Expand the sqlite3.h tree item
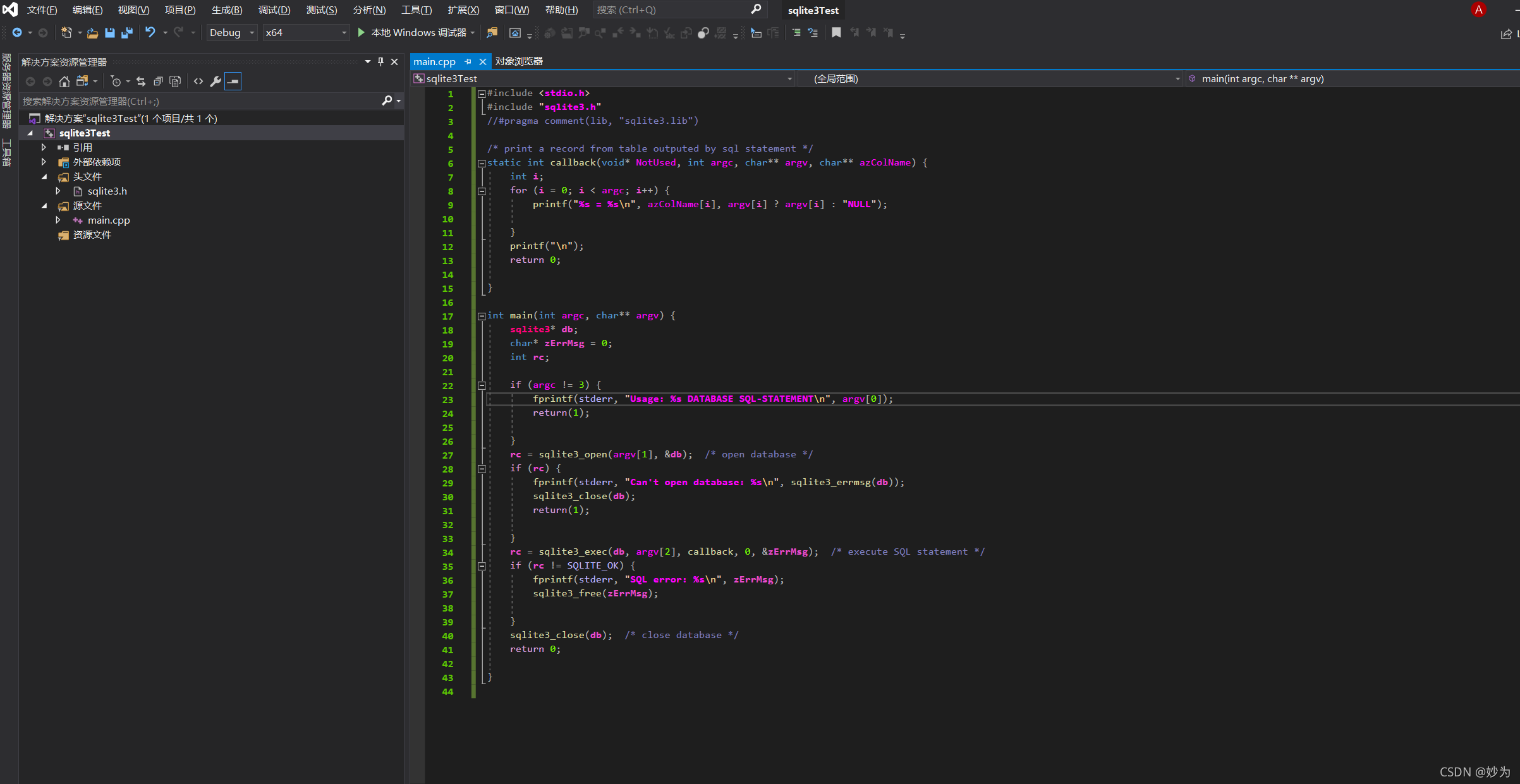Image resolution: width=1520 pixels, height=784 pixels. [58, 191]
